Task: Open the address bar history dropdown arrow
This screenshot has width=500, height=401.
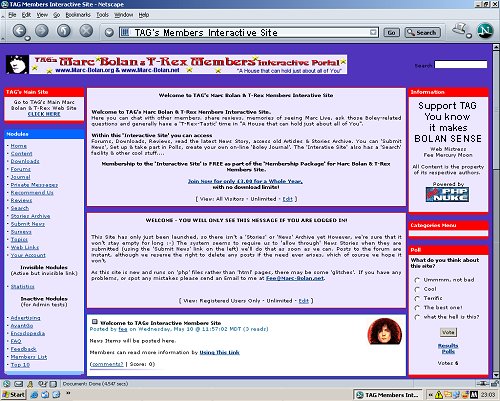Action: tap(373, 32)
